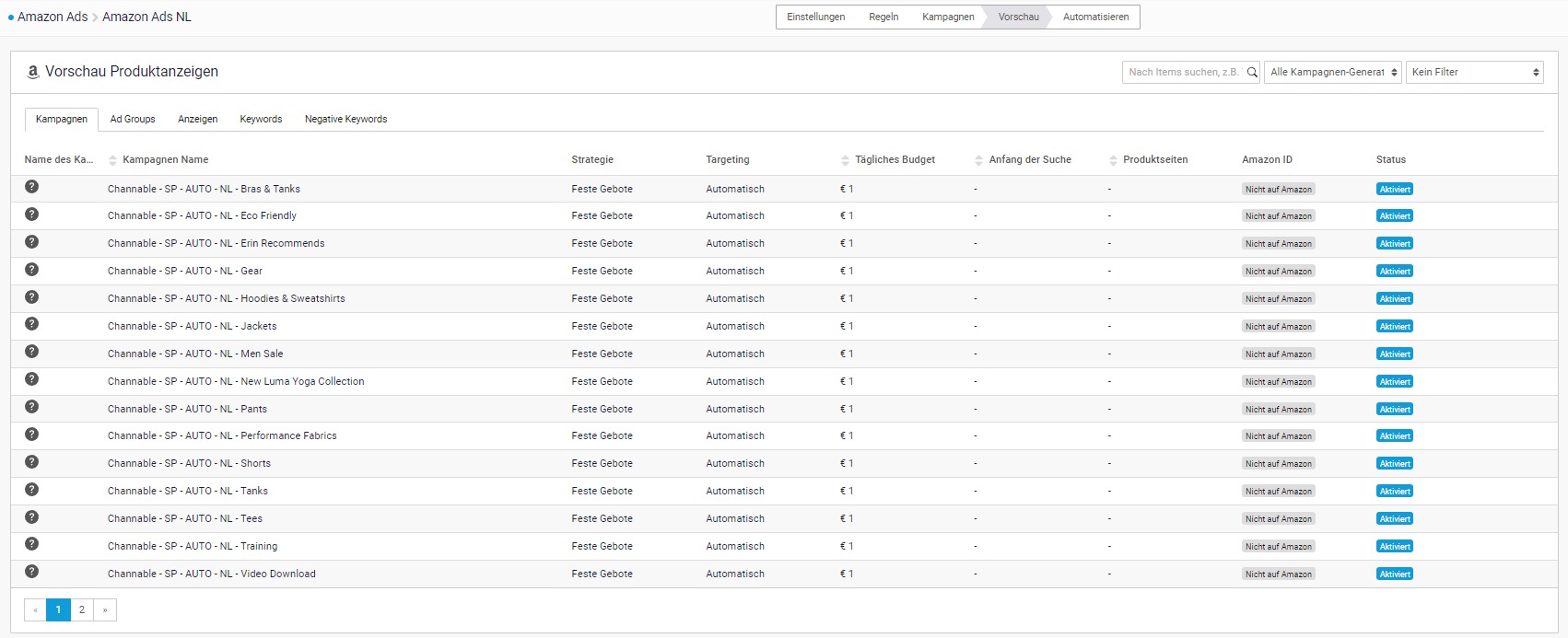Viewport: 1568px width, 638px height.
Task: Click help icon for Shorts campaign row
Action: tap(31, 462)
